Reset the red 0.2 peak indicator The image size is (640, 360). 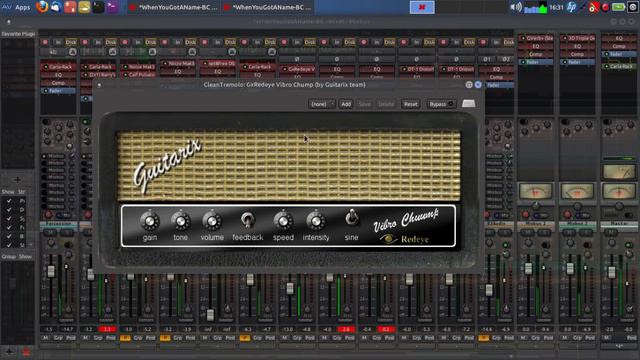386,329
